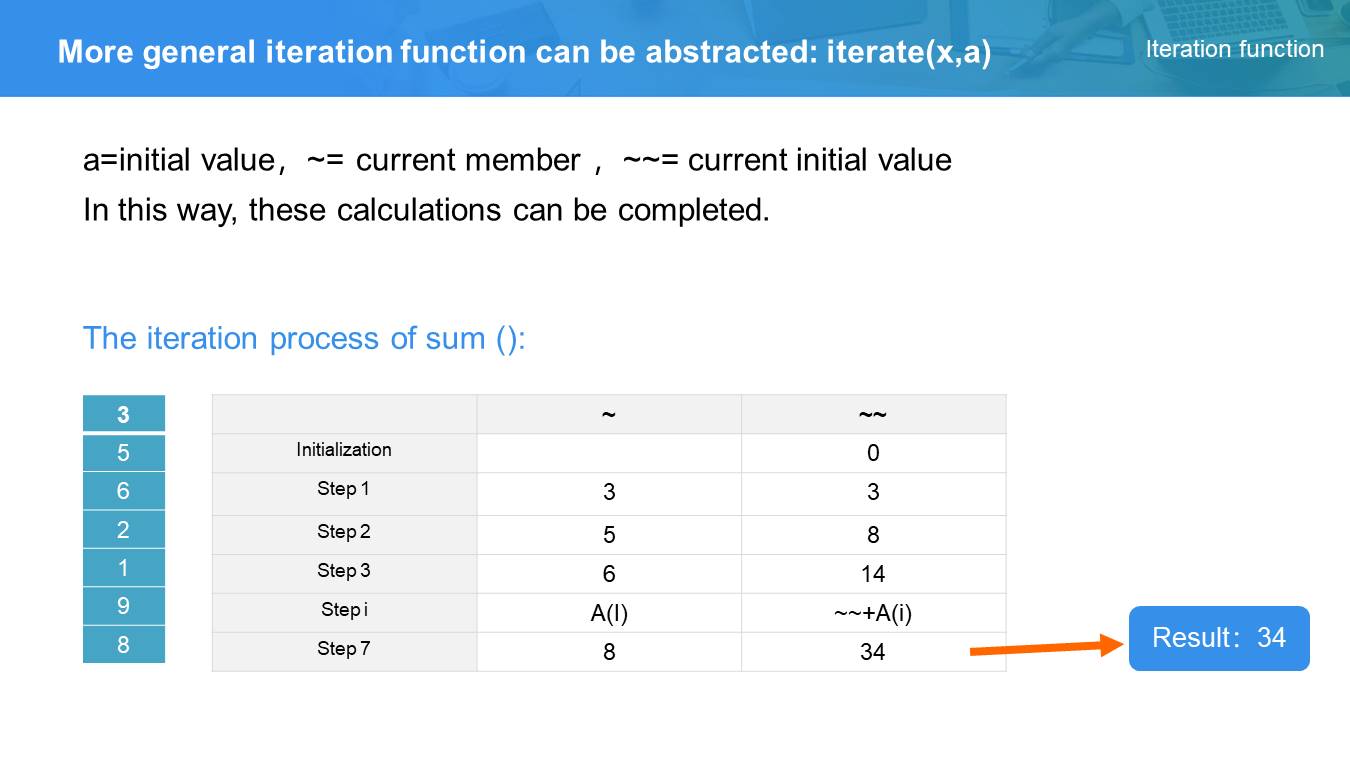This screenshot has width=1350, height=759.
Task: Click the 34 cell in Step 7 row
Action: click(873, 652)
